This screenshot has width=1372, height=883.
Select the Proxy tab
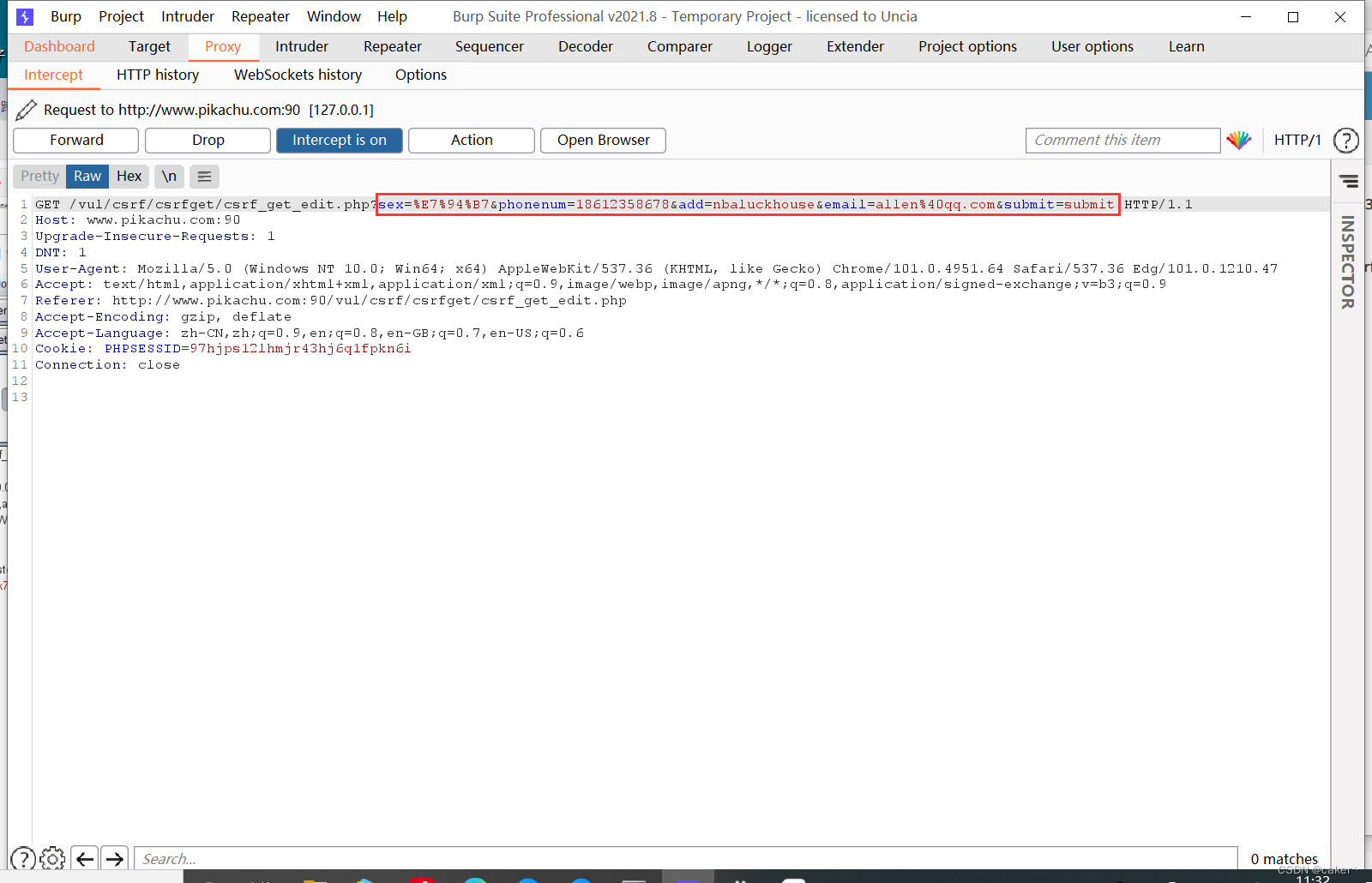(223, 47)
